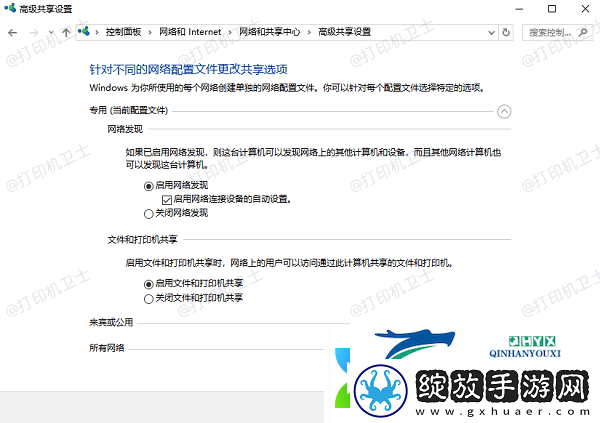The width and height of the screenshot is (600, 423).
Task: Minimize the 高级共享设置 window
Action: coord(519,9)
